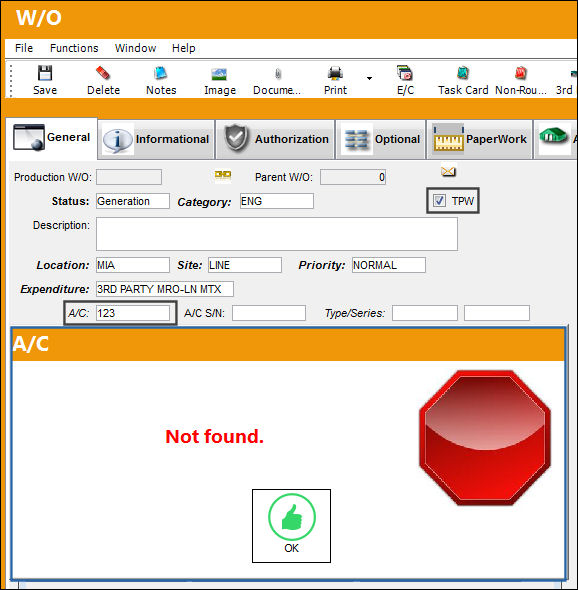This screenshot has height=590, width=578.
Task: Open the Documents paperclip icon
Action: point(278,74)
